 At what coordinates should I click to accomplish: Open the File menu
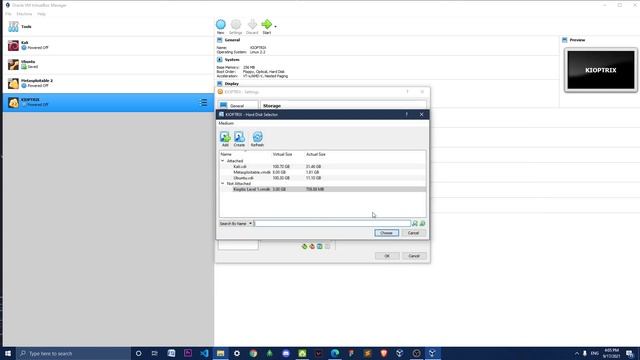[x=8, y=14]
